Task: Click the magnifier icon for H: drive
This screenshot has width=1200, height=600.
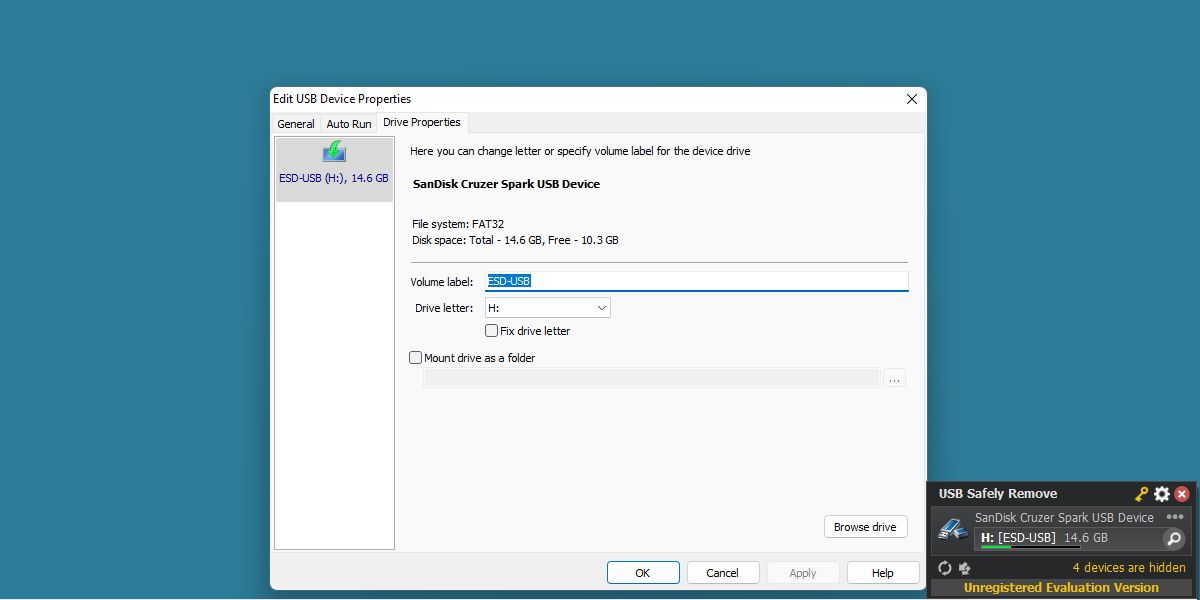Action: pyautogui.click(x=1174, y=539)
